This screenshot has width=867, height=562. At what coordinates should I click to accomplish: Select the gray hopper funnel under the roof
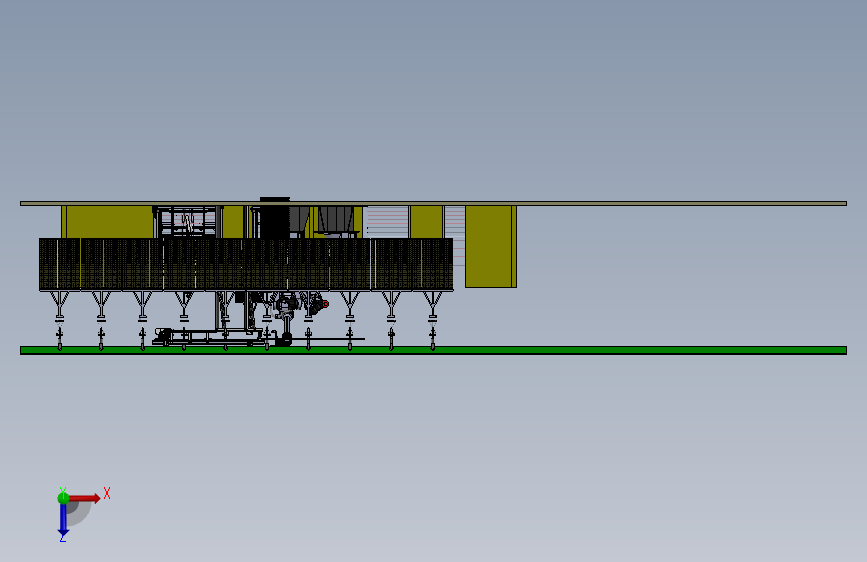pos(336,220)
